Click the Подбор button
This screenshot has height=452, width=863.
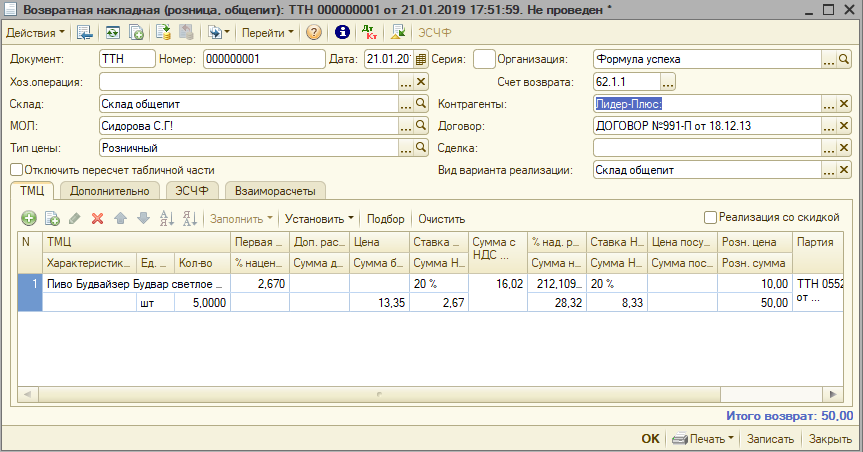pos(386,218)
